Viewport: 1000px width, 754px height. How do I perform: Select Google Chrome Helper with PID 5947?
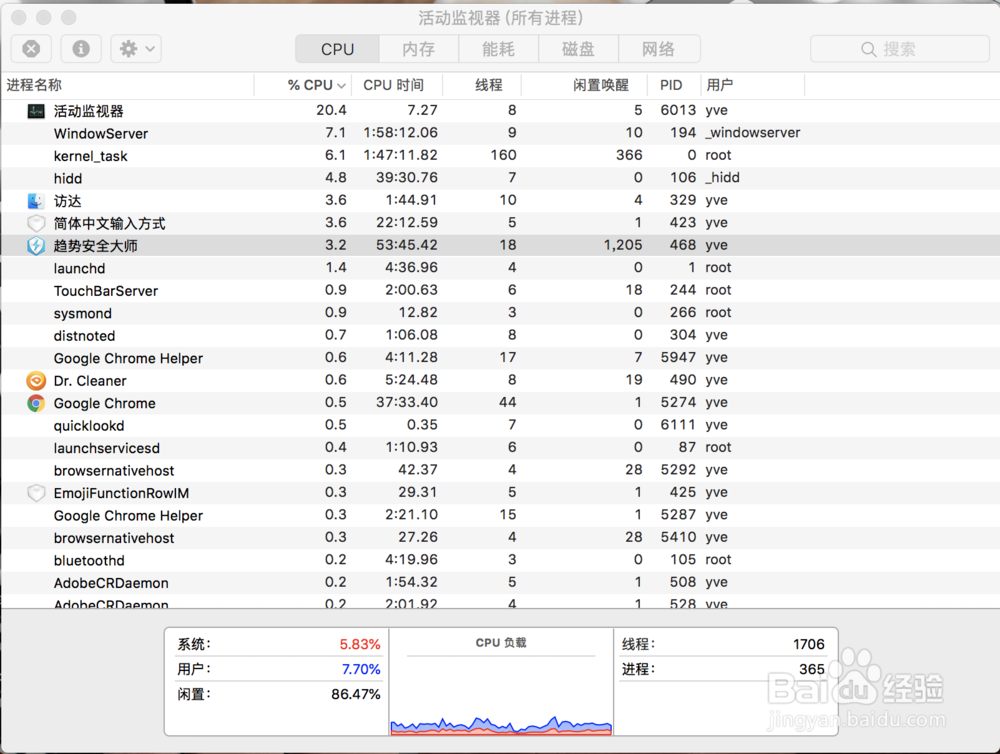[500, 358]
